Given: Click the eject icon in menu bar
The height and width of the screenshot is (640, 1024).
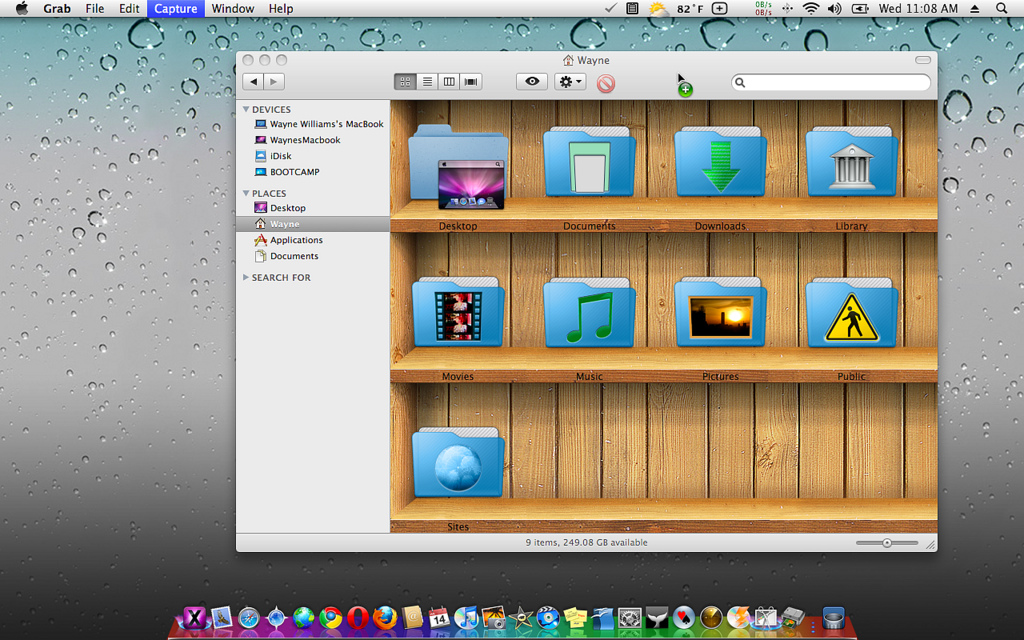Looking at the screenshot, I should coord(974,8).
